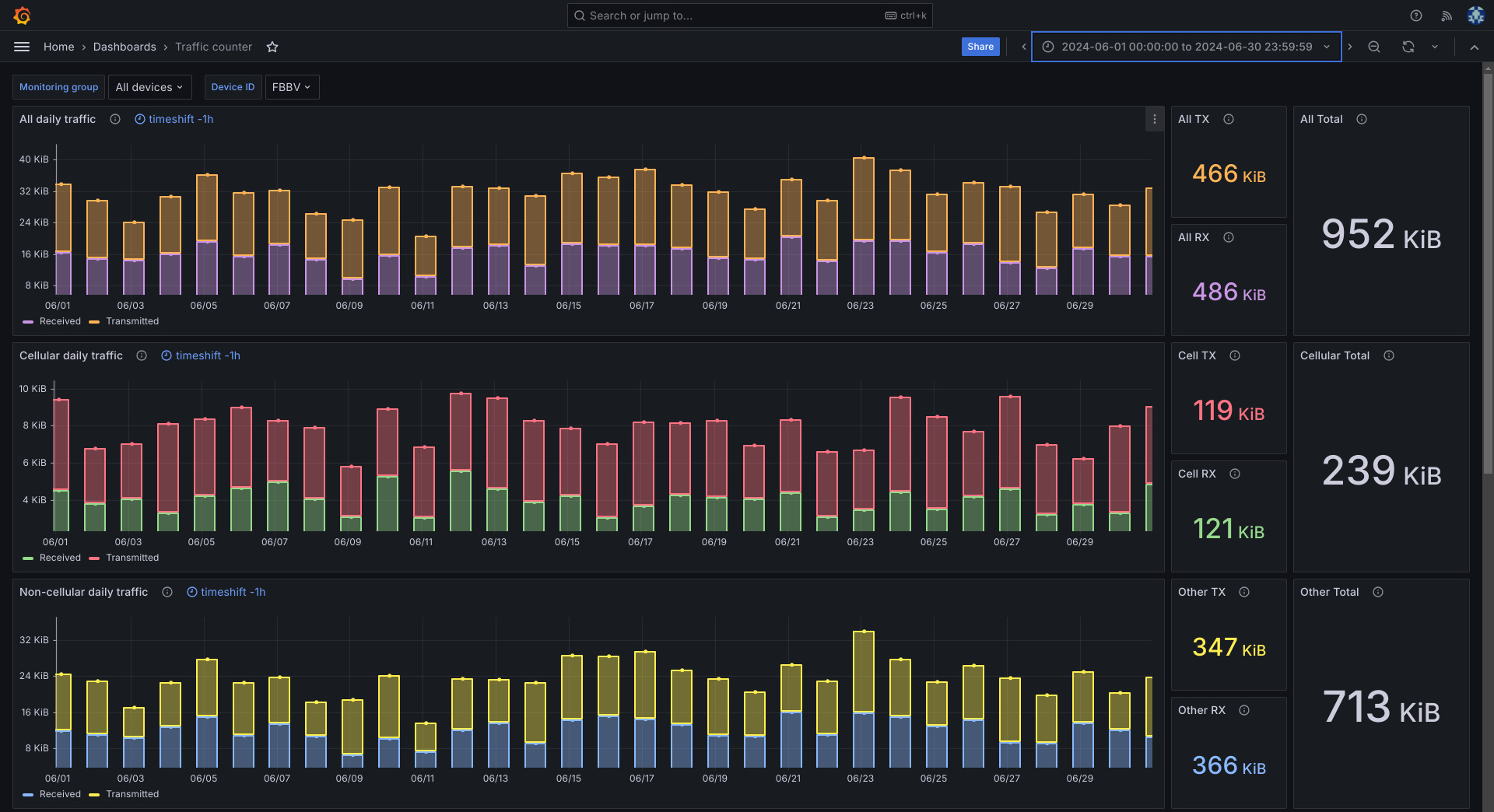Toggle Received series in All daily traffic legend
1494x812 pixels.
[59, 321]
